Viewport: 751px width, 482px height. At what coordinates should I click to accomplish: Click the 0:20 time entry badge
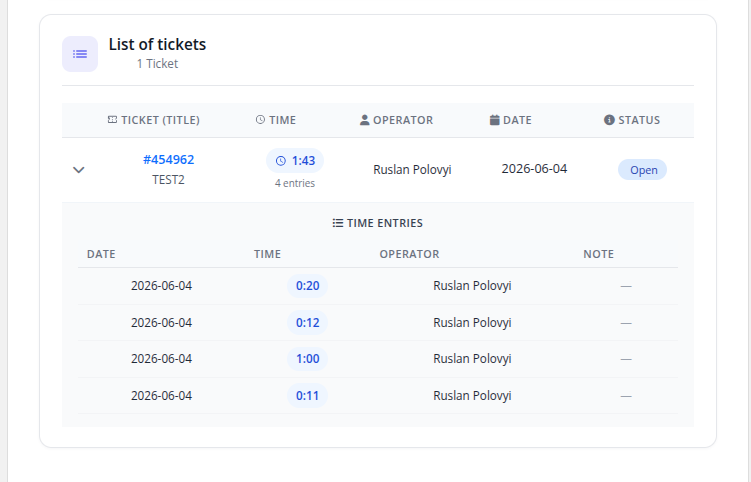click(x=307, y=286)
